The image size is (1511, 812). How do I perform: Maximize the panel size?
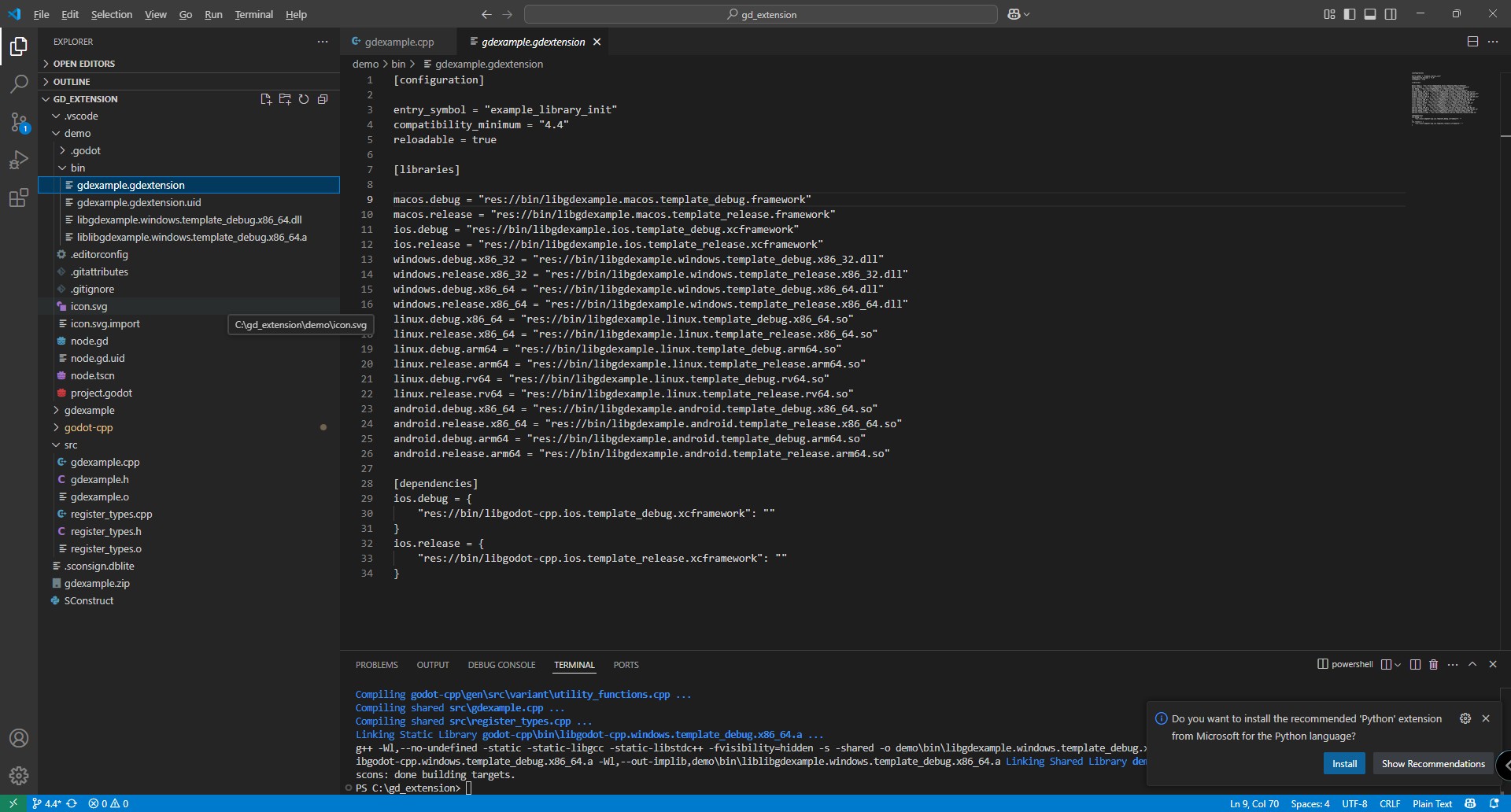(x=1472, y=664)
